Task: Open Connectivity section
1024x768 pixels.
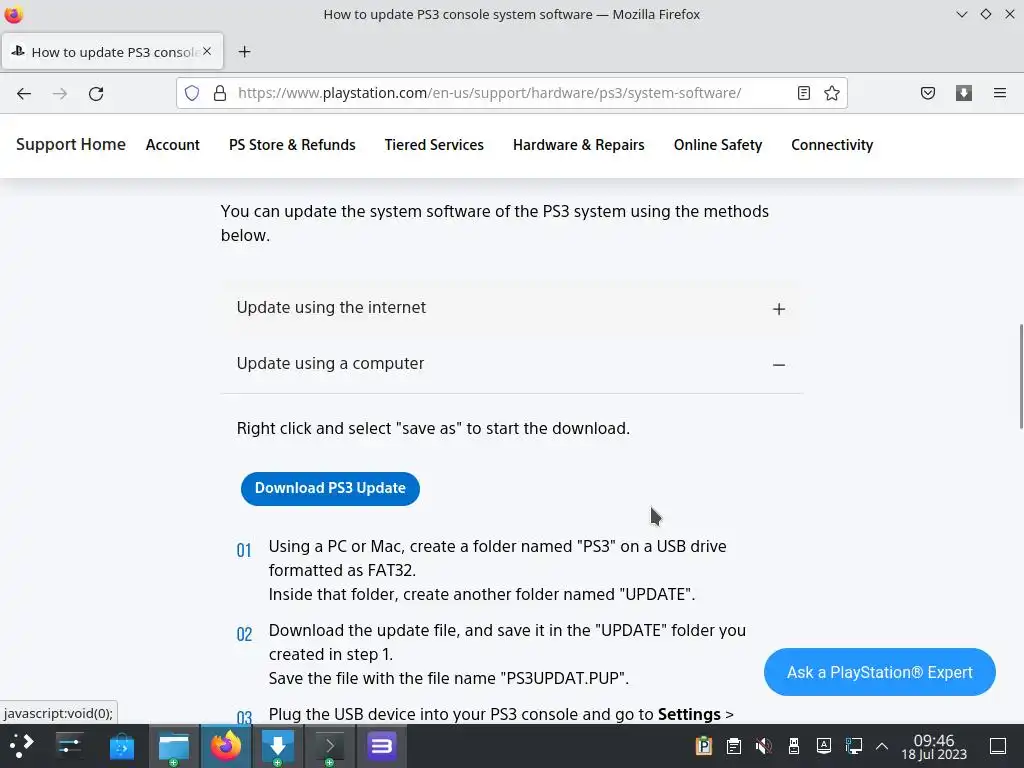Action: (832, 145)
